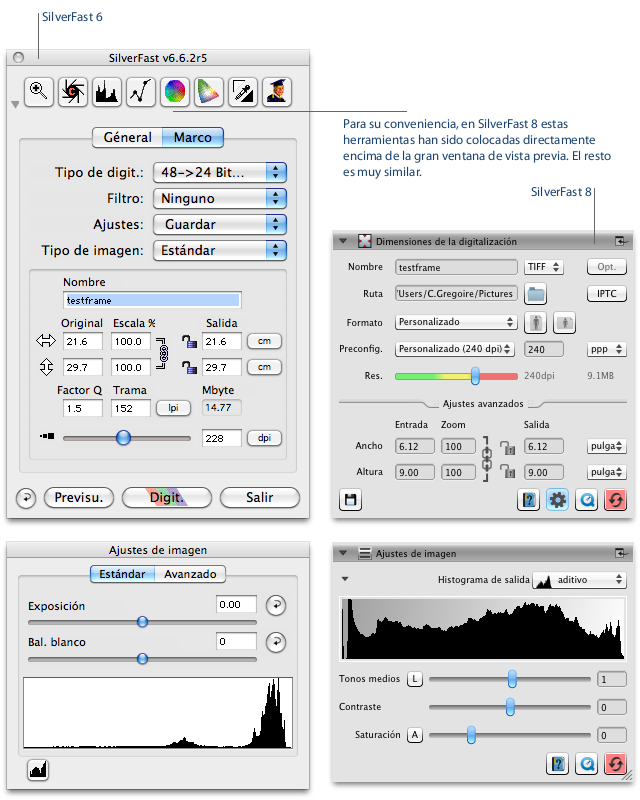Click the save disk icon in Dimensiones panel
Image resolution: width=640 pixels, height=800 pixels.
click(351, 500)
